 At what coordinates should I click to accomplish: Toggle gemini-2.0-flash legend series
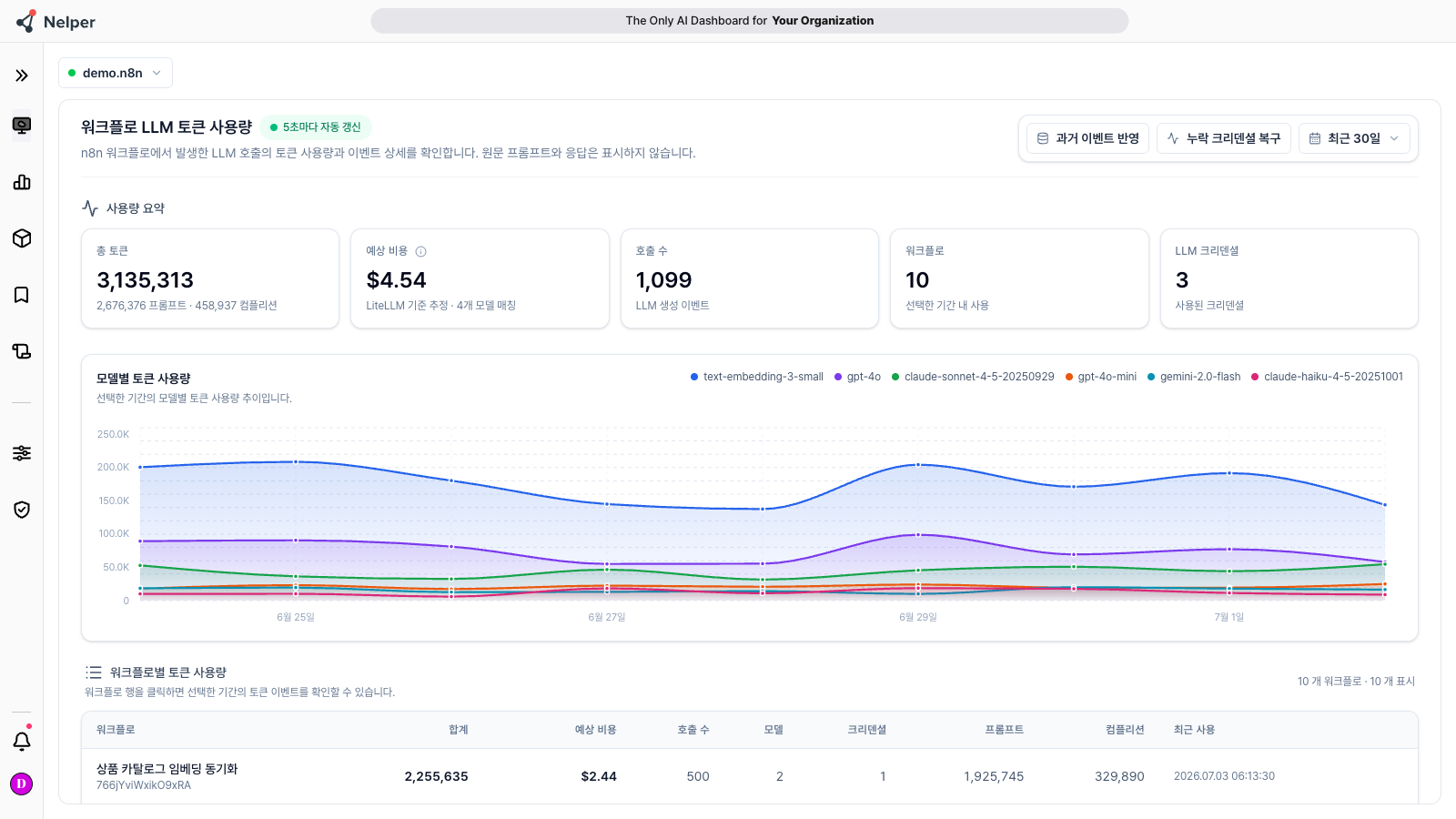coord(1194,377)
